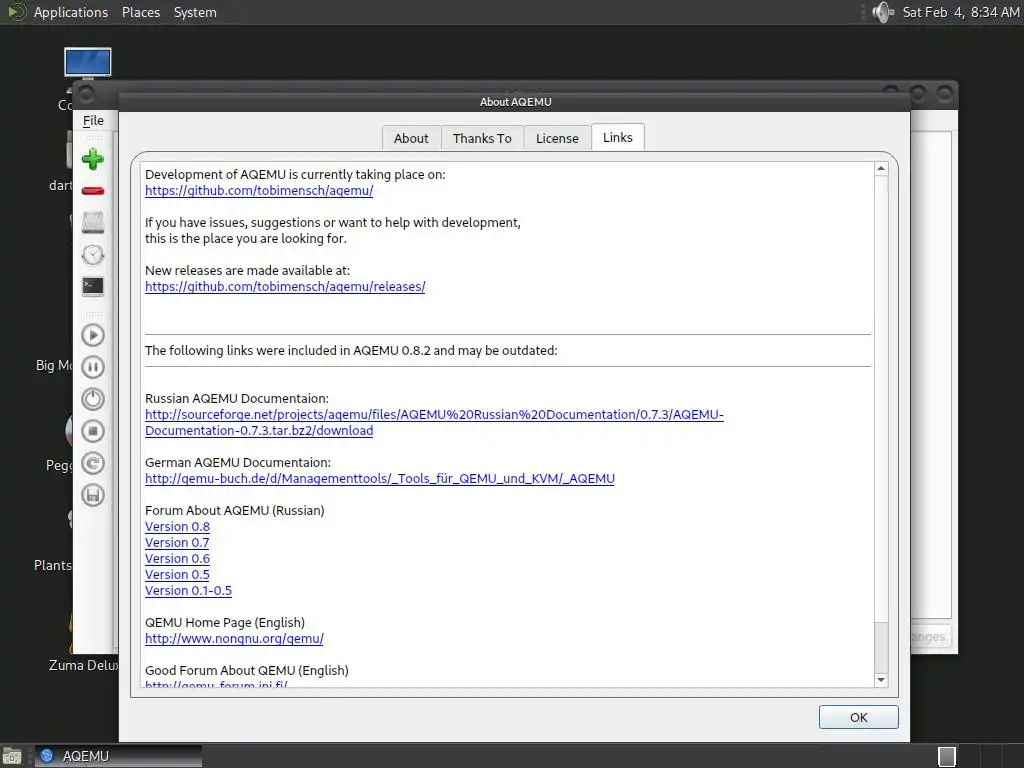
Task: Open the Applications menu
Action: [x=71, y=12]
